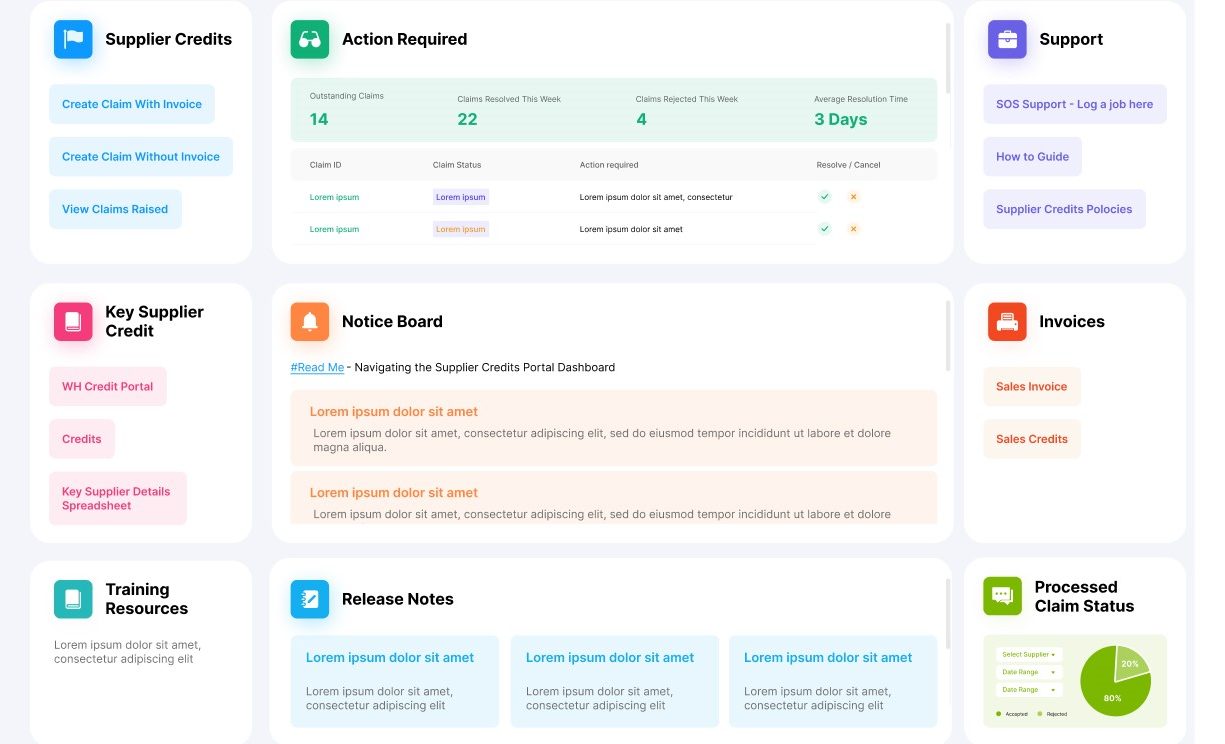Click the blue notepad Release Notes icon
1225x744 pixels.
coord(310,599)
